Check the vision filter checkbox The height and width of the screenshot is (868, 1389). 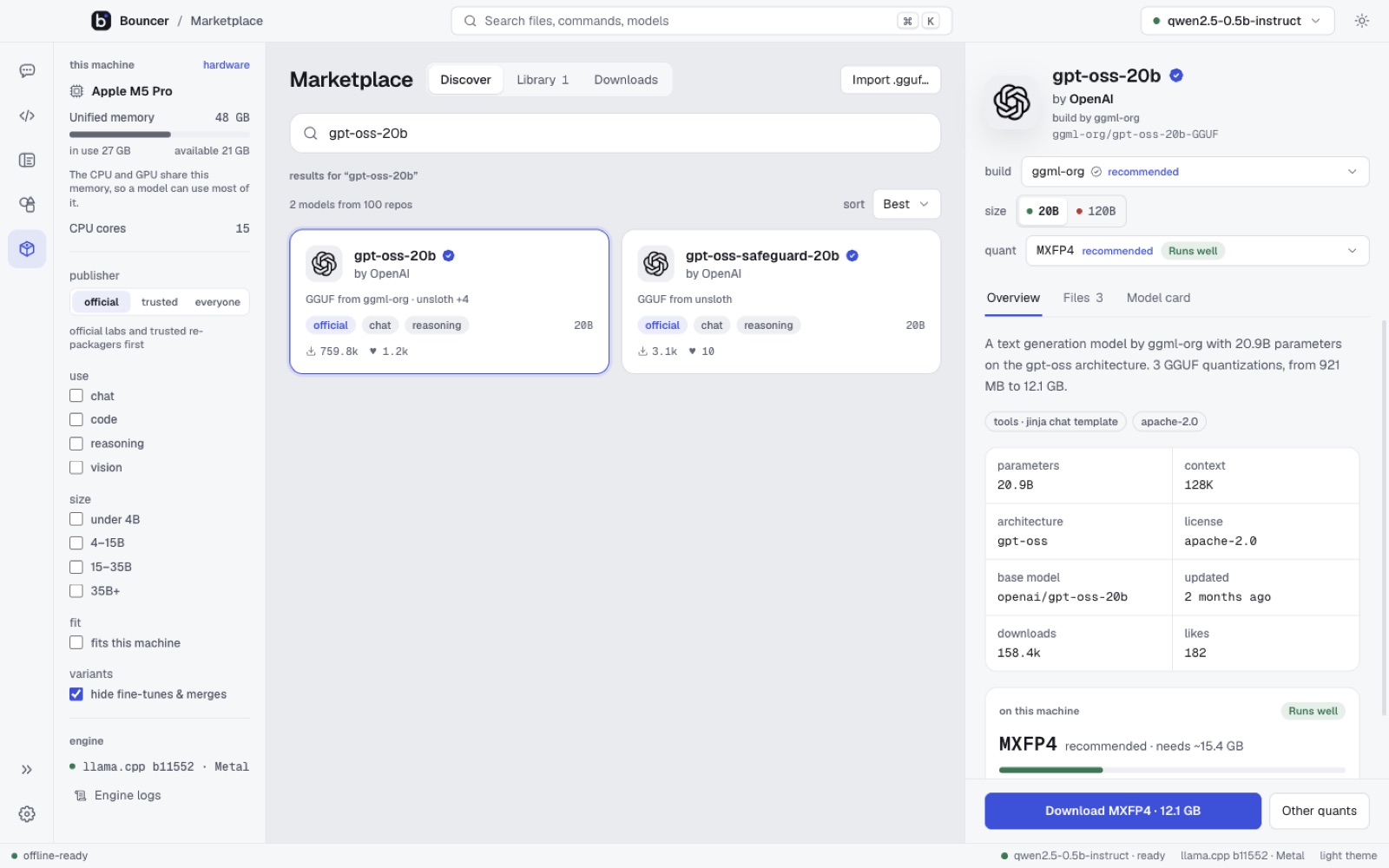[x=76, y=467]
